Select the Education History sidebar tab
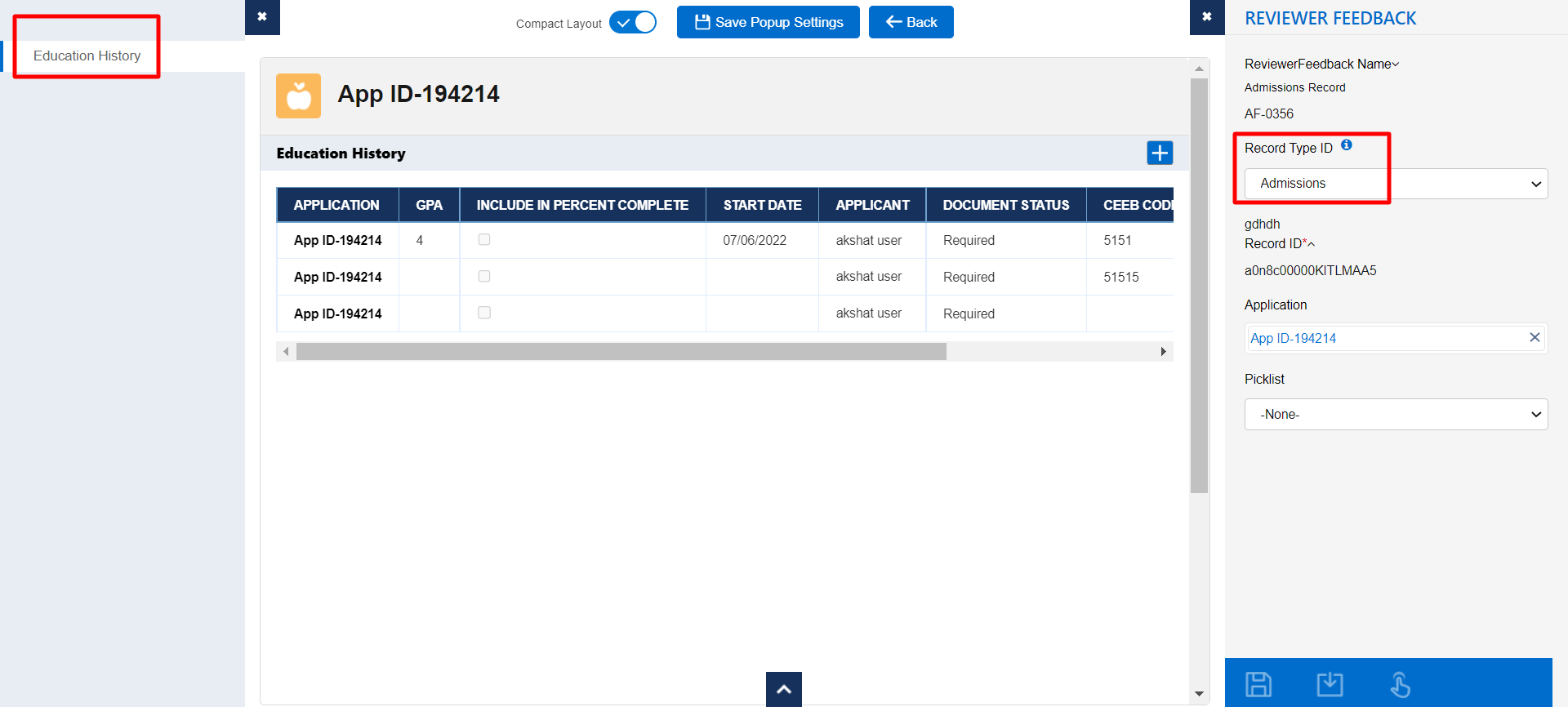This screenshot has width=1568, height=707. [x=87, y=56]
